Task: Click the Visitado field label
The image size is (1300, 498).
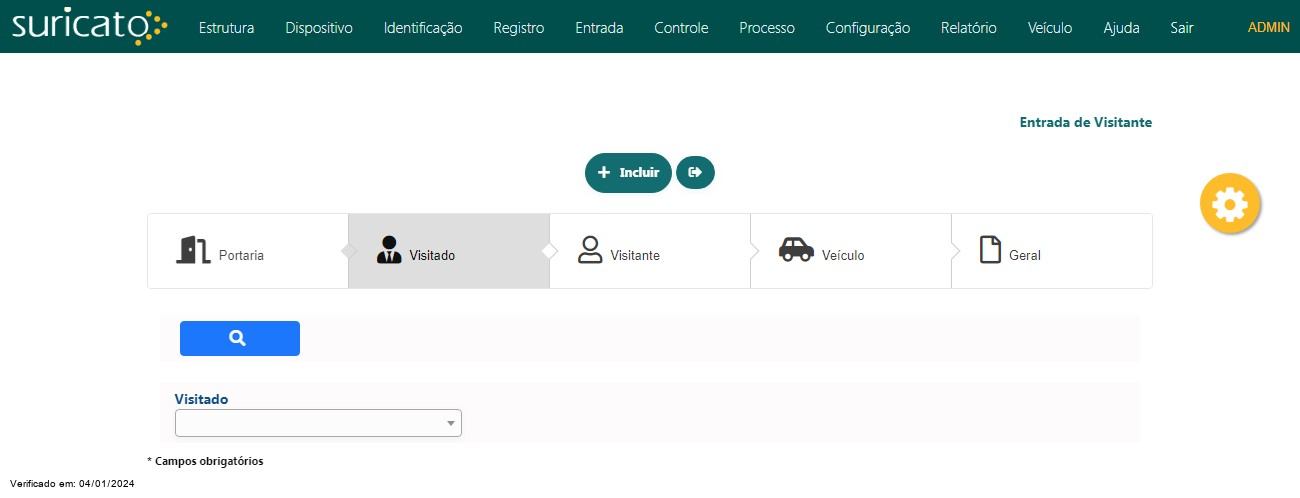Action: tap(201, 399)
